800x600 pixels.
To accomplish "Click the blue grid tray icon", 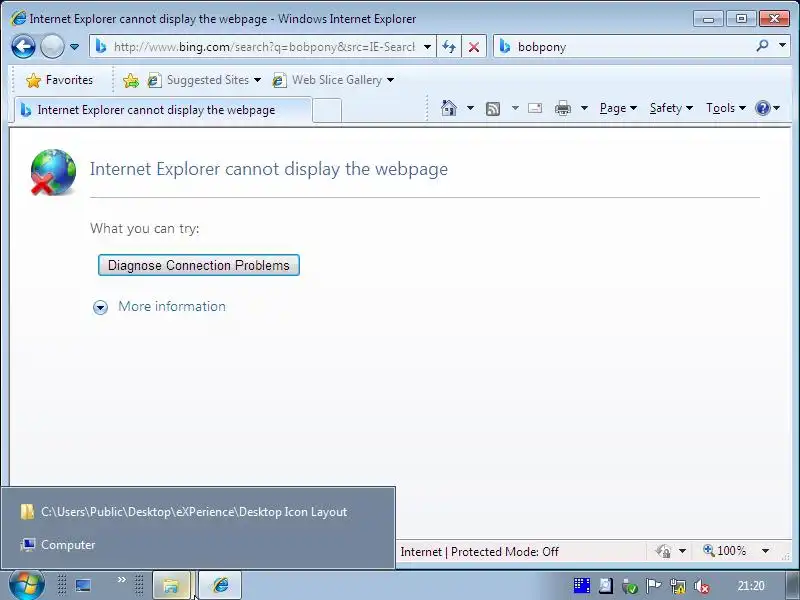I will click(x=582, y=586).
